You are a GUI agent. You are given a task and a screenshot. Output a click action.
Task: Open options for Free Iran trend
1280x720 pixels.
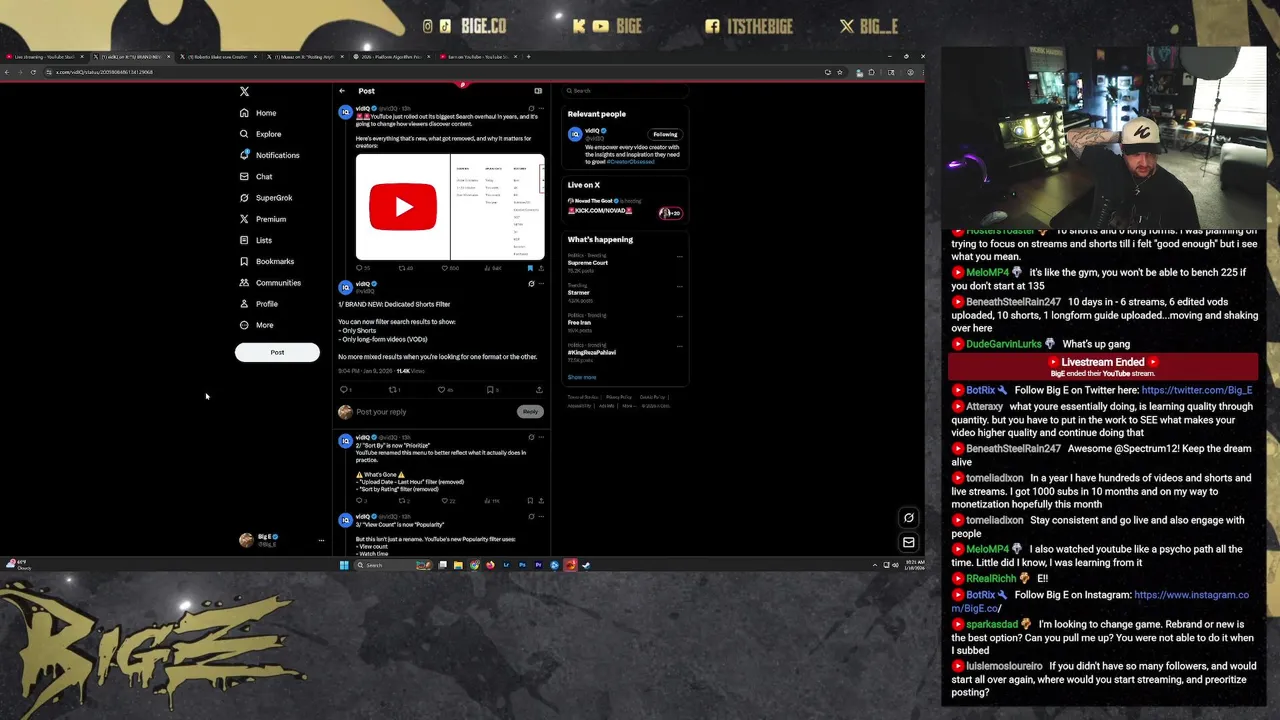(680, 317)
